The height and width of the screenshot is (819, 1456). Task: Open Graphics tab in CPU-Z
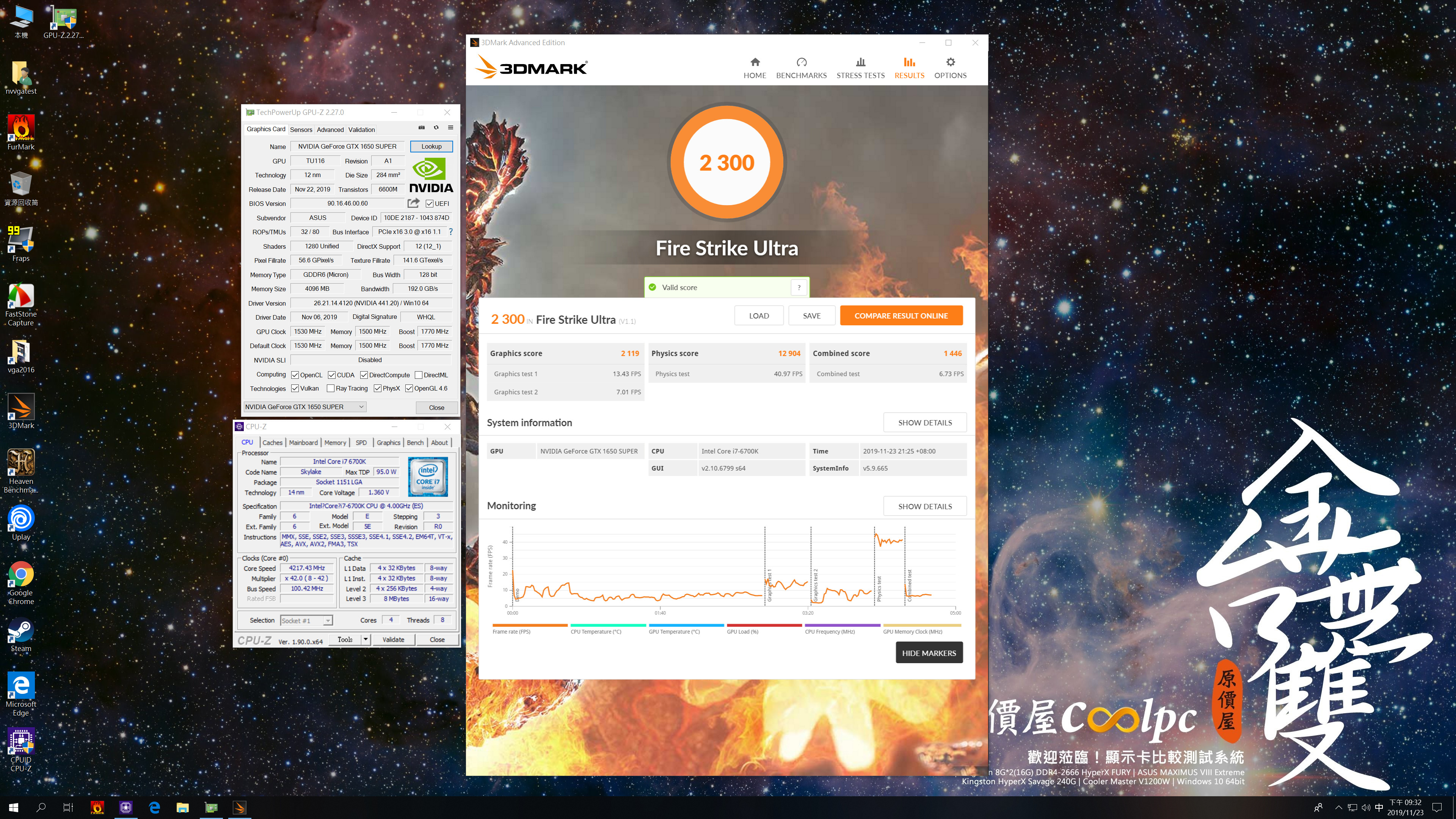(388, 442)
